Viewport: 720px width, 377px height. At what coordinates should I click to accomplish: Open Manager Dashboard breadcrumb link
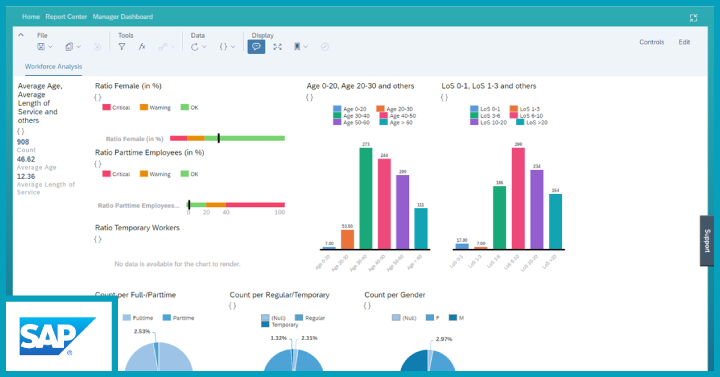click(123, 17)
